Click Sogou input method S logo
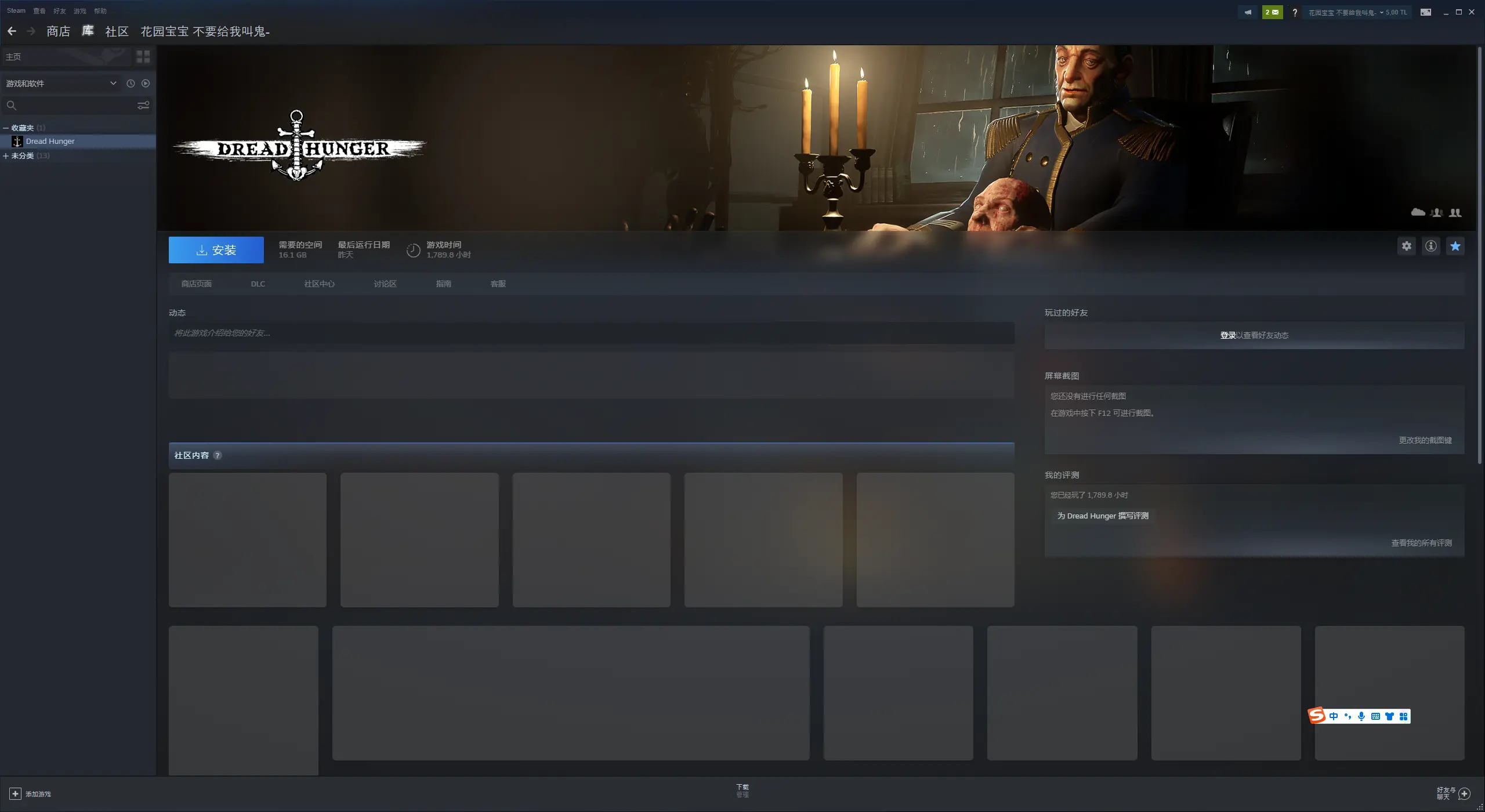The image size is (1485, 812). coord(1317,716)
